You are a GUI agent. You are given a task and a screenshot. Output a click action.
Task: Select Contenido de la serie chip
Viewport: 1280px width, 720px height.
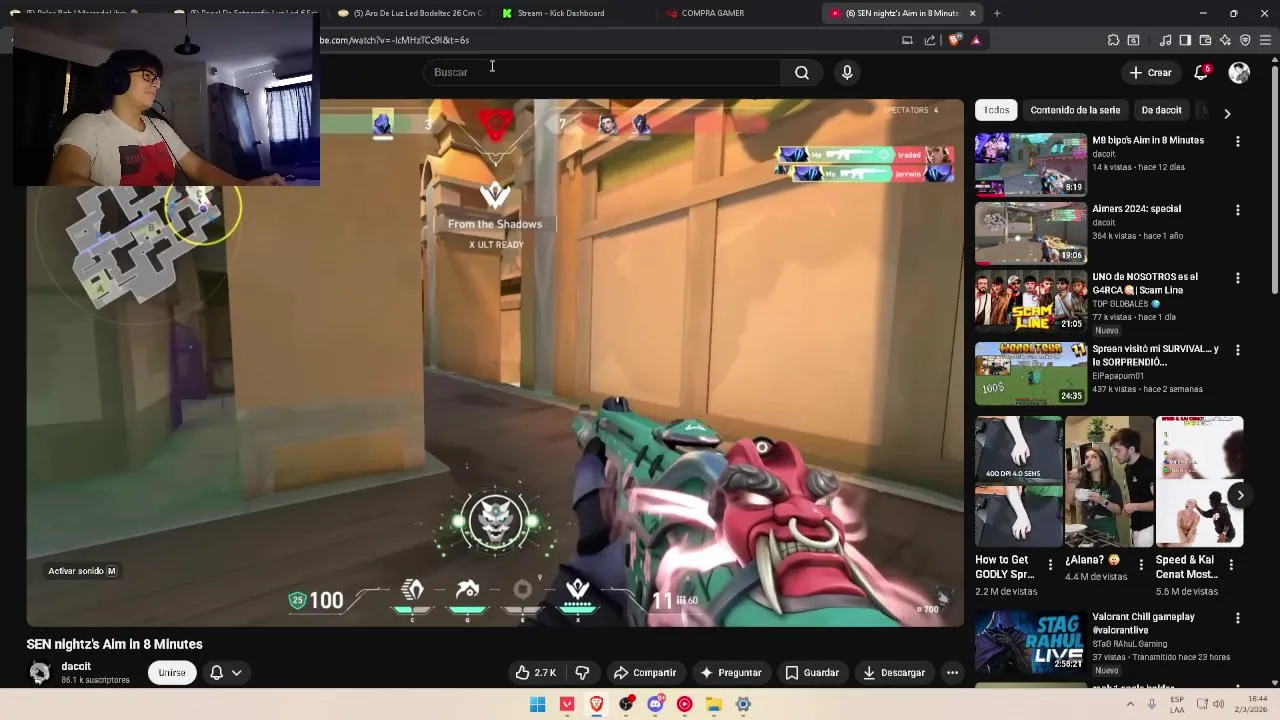pos(1075,110)
